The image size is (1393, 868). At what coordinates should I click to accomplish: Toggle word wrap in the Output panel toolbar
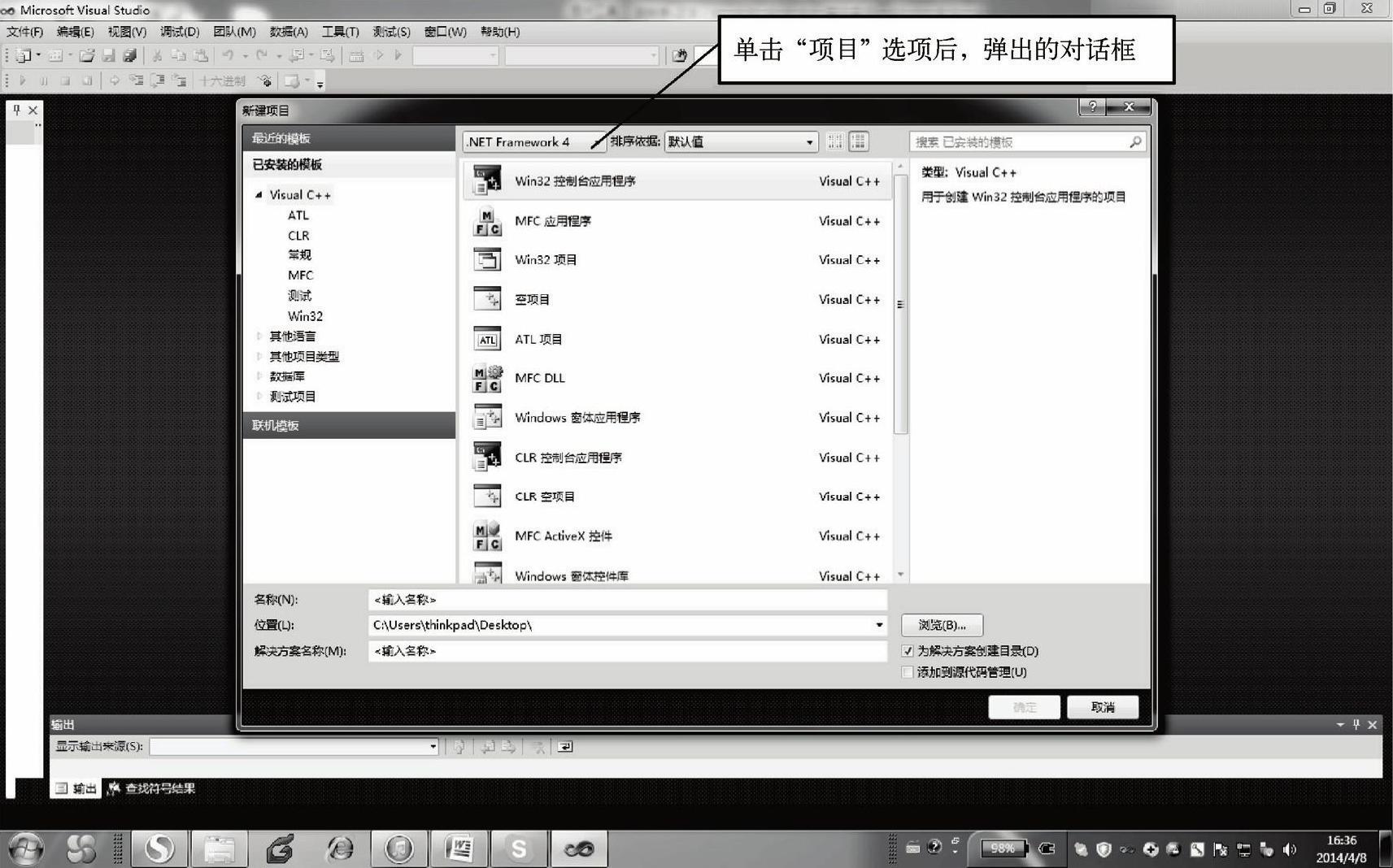click(565, 746)
